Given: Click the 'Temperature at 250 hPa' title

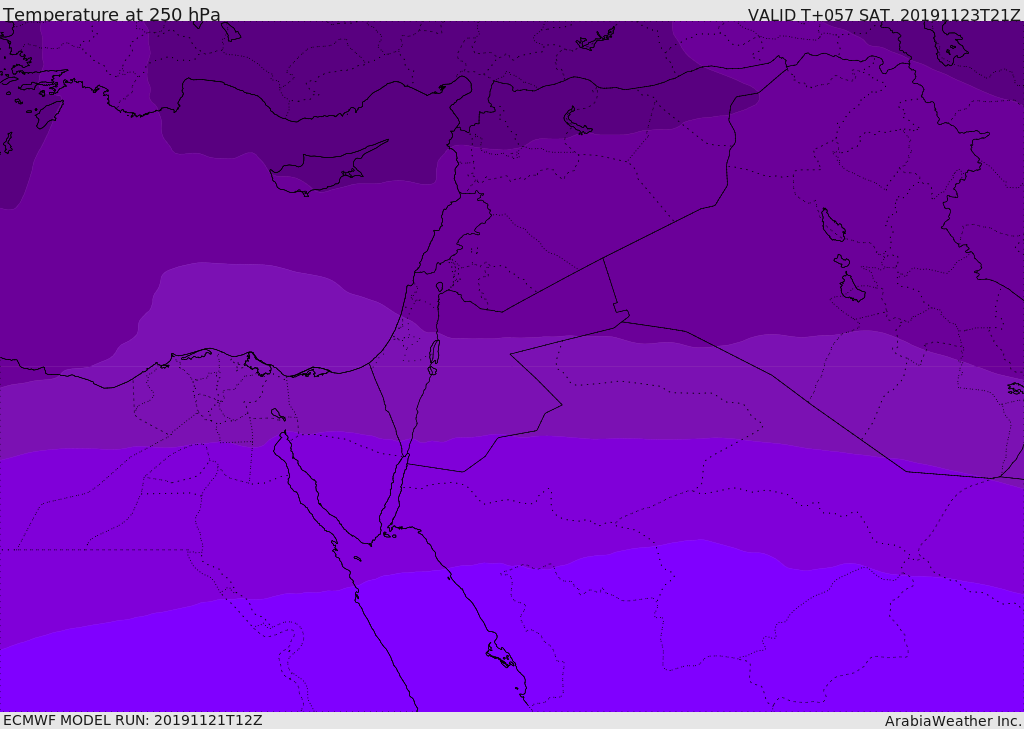Looking at the screenshot, I should click(x=112, y=14).
